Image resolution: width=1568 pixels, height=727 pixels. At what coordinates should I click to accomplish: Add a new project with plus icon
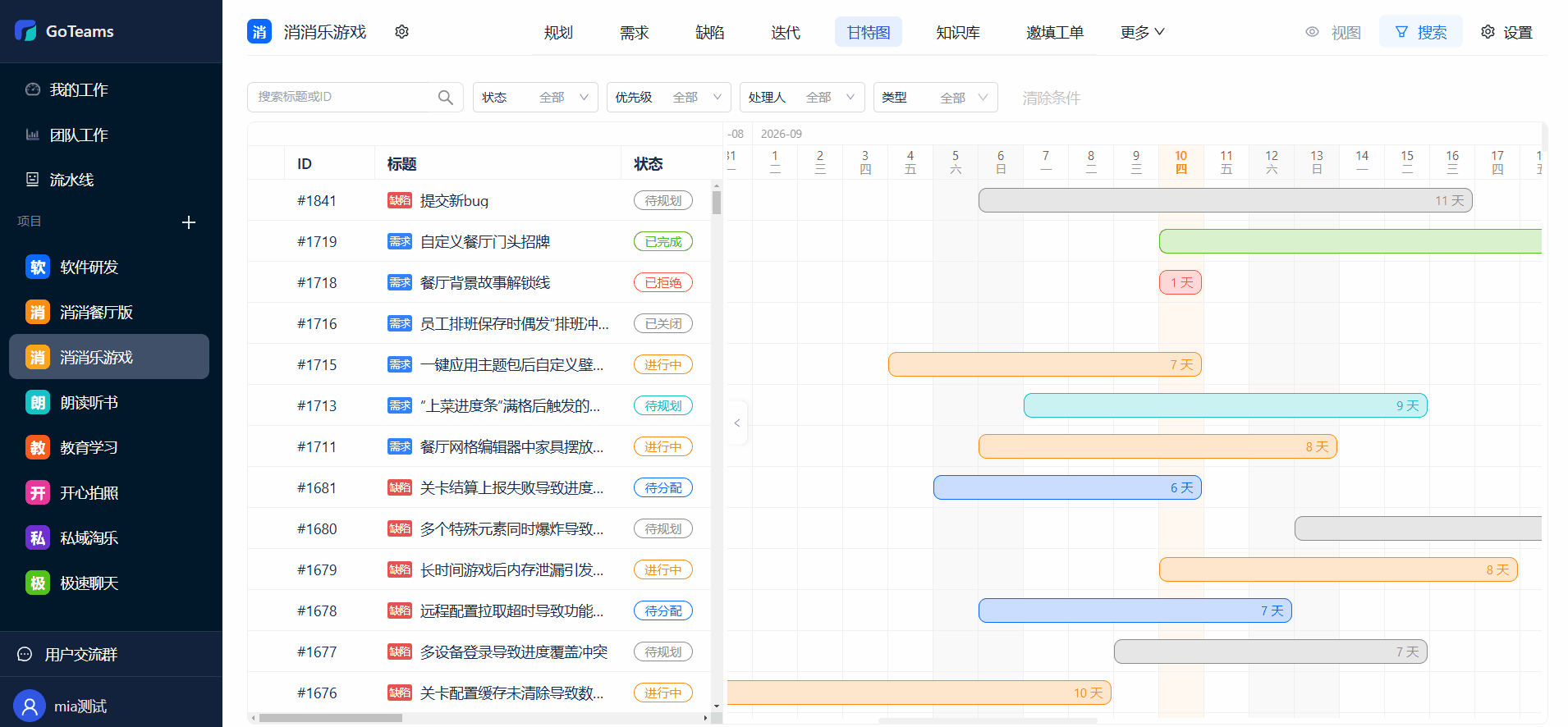pos(189,222)
